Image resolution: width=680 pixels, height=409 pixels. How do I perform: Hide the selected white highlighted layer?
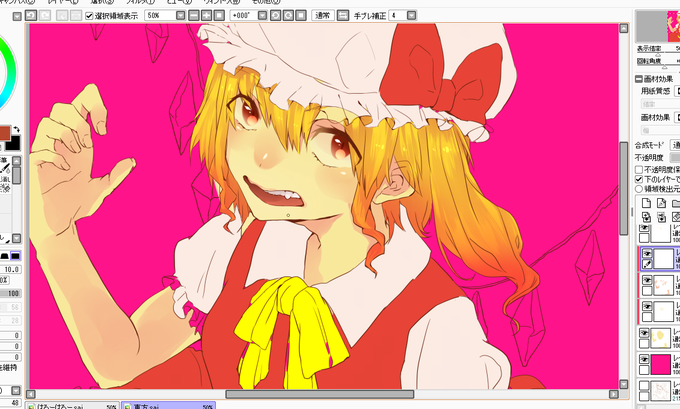click(647, 254)
